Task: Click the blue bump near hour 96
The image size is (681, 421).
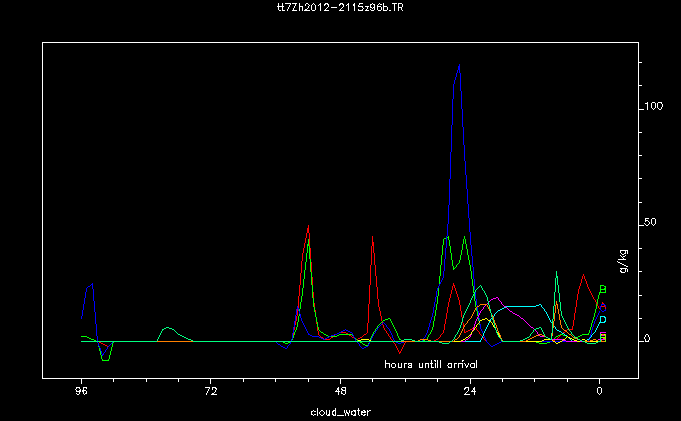Action: [x=90, y=286]
